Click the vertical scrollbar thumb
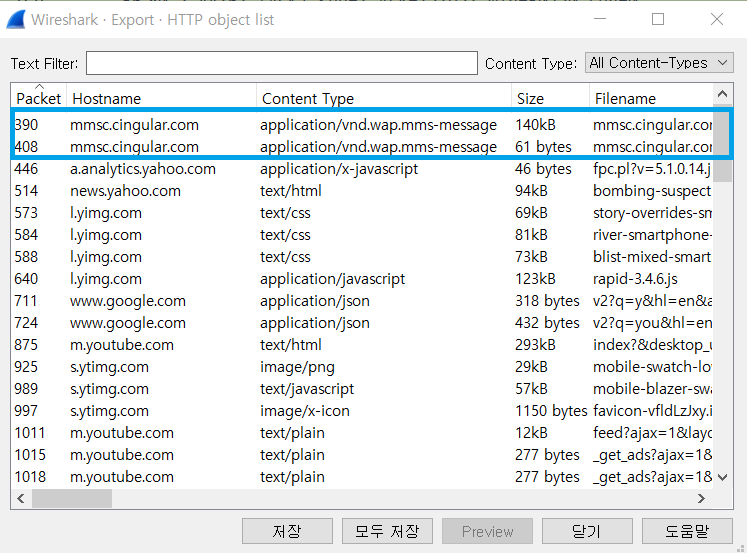Image resolution: width=747 pixels, height=553 pixels. pyautogui.click(x=723, y=144)
